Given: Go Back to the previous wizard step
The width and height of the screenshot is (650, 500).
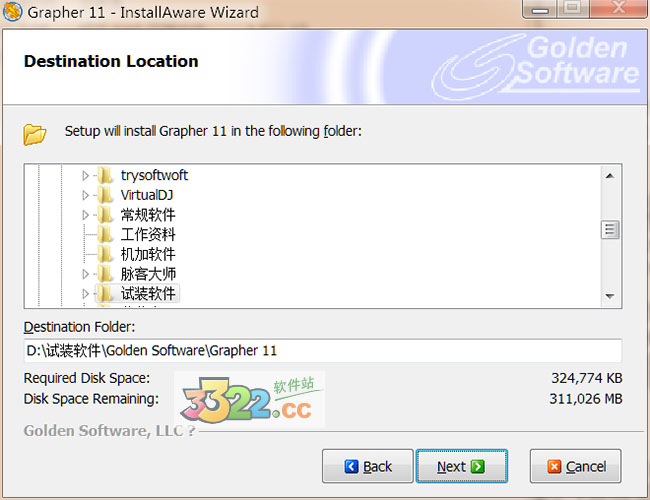Looking at the screenshot, I should point(368,466).
